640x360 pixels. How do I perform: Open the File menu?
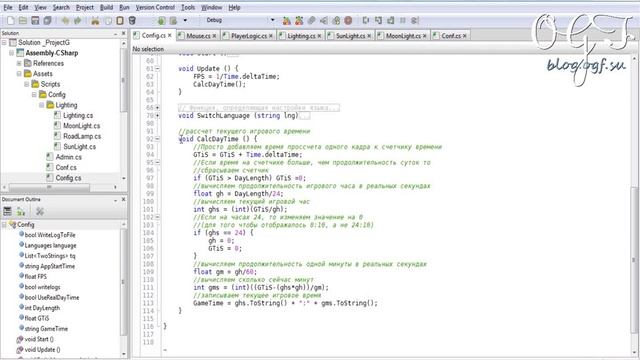click(x=8, y=7)
